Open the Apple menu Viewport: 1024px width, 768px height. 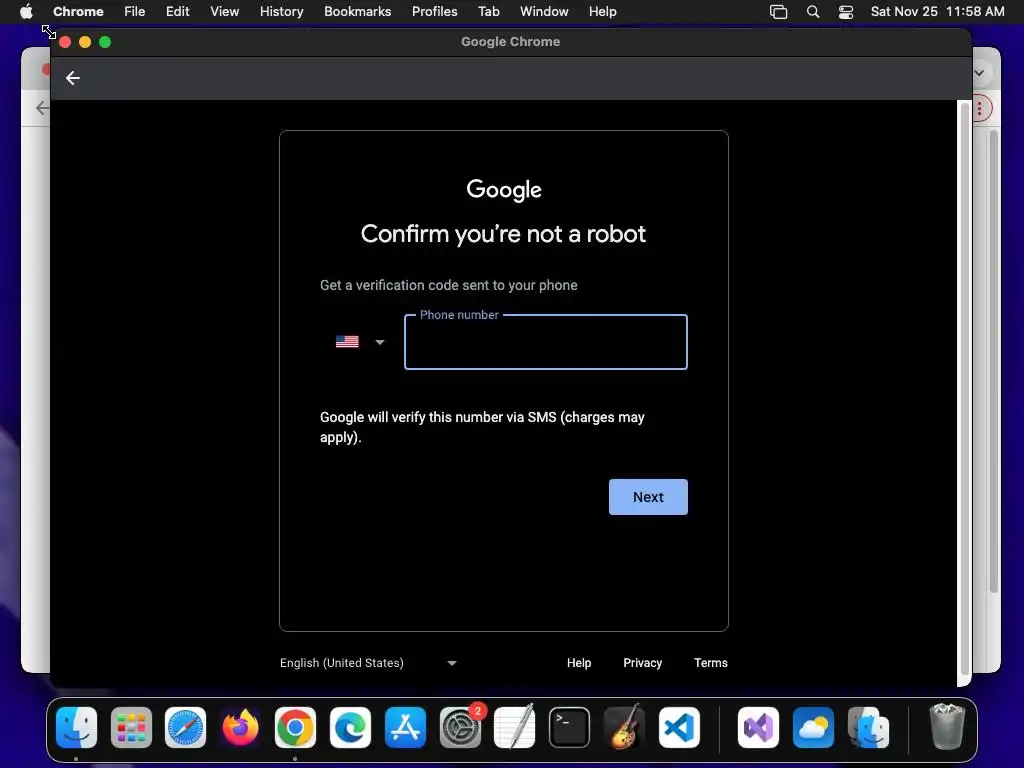point(26,12)
